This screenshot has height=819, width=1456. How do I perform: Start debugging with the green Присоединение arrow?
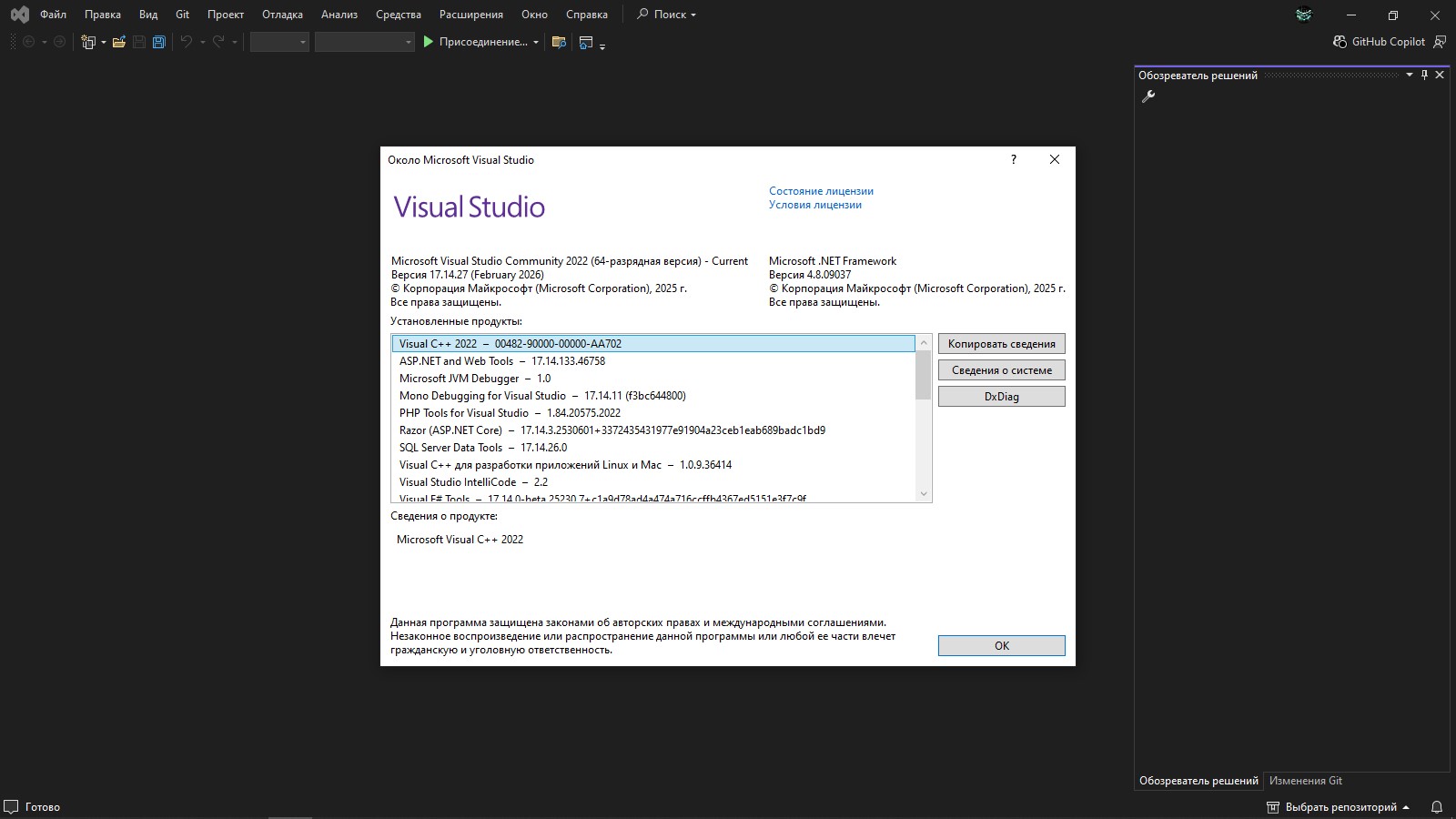tap(427, 42)
